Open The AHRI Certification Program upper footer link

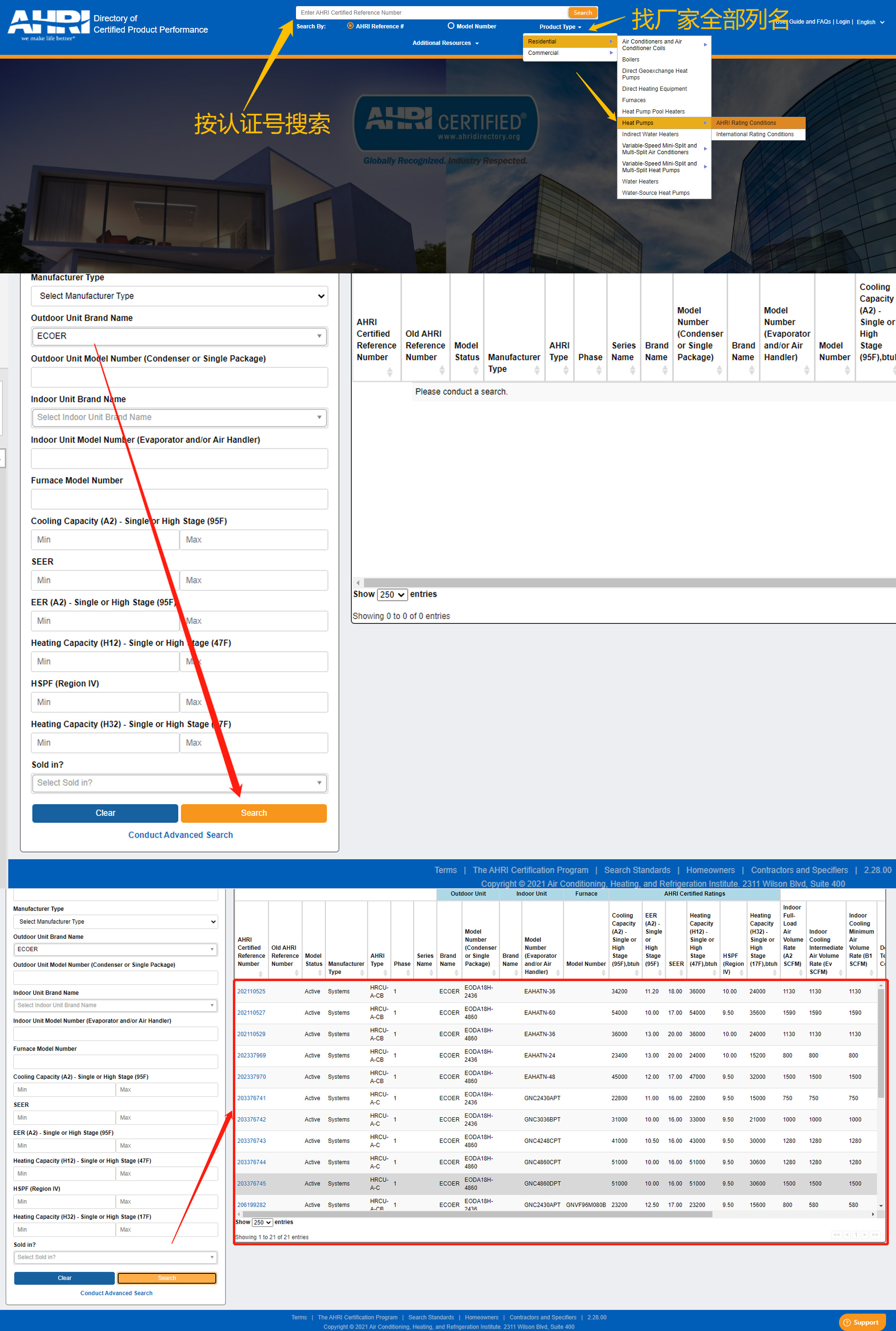(531, 870)
